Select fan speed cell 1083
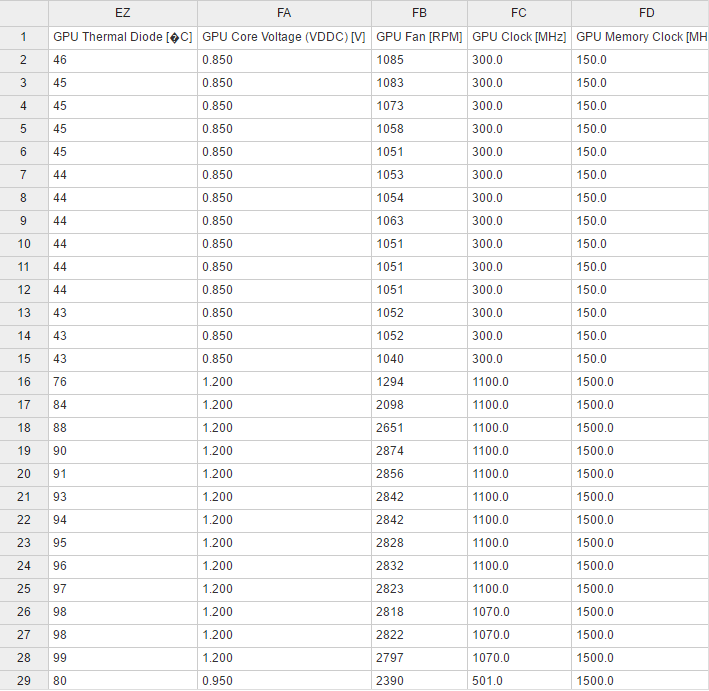 (x=420, y=83)
